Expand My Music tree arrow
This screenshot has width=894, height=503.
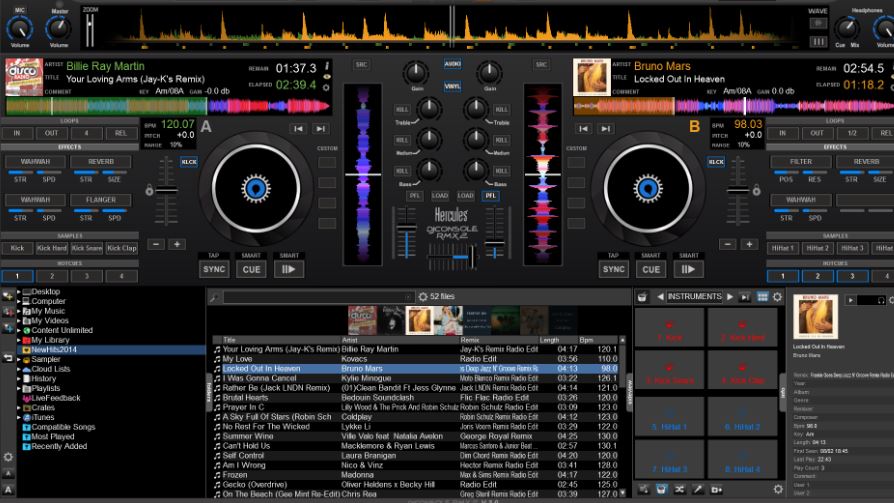18,311
